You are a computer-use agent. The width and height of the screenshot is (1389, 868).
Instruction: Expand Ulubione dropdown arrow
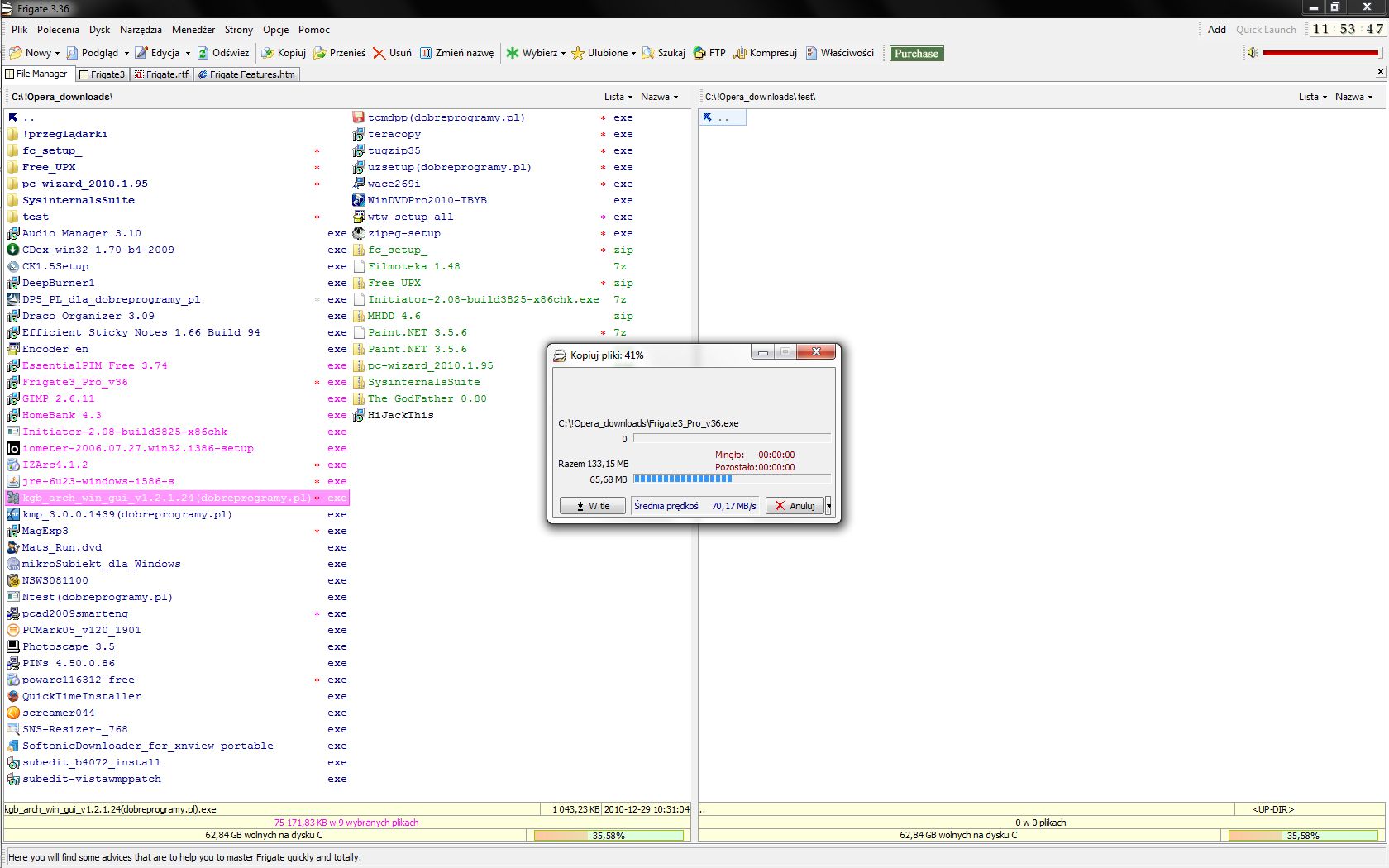click(x=633, y=53)
